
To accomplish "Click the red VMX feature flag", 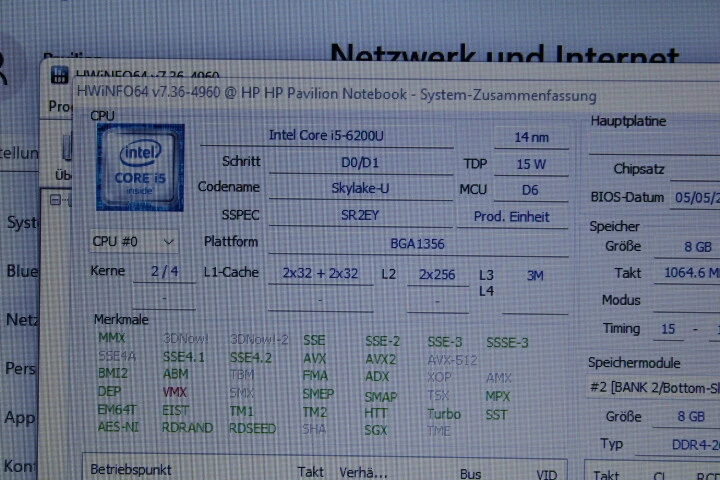I will 175,392.
